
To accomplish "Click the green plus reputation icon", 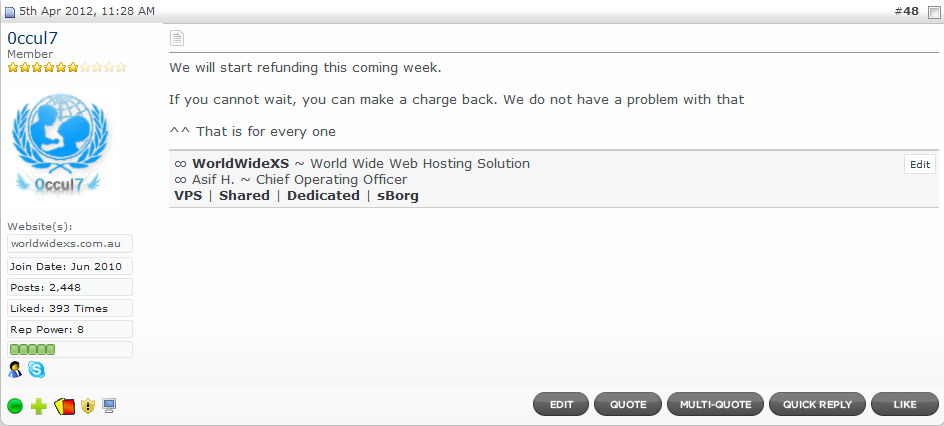I will point(39,406).
